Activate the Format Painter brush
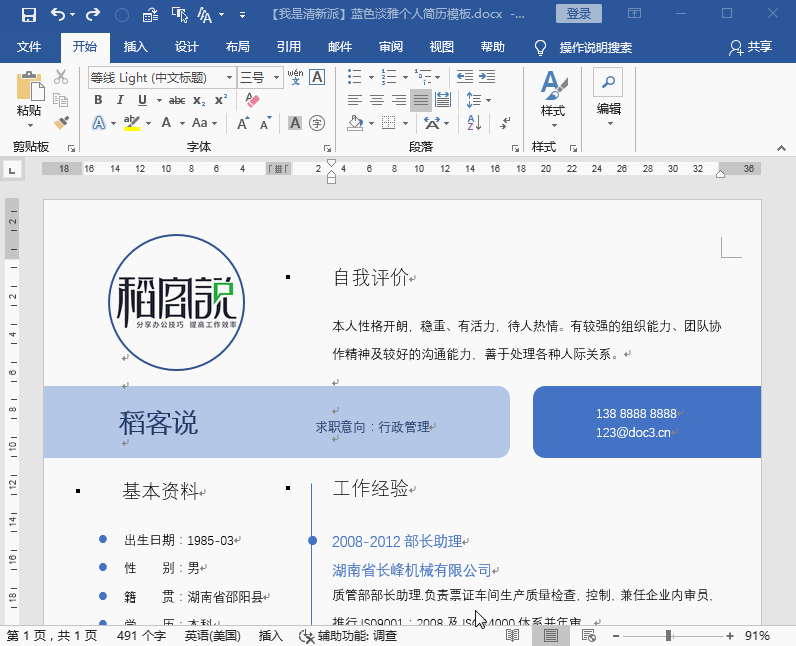796x646 pixels. [x=61, y=123]
